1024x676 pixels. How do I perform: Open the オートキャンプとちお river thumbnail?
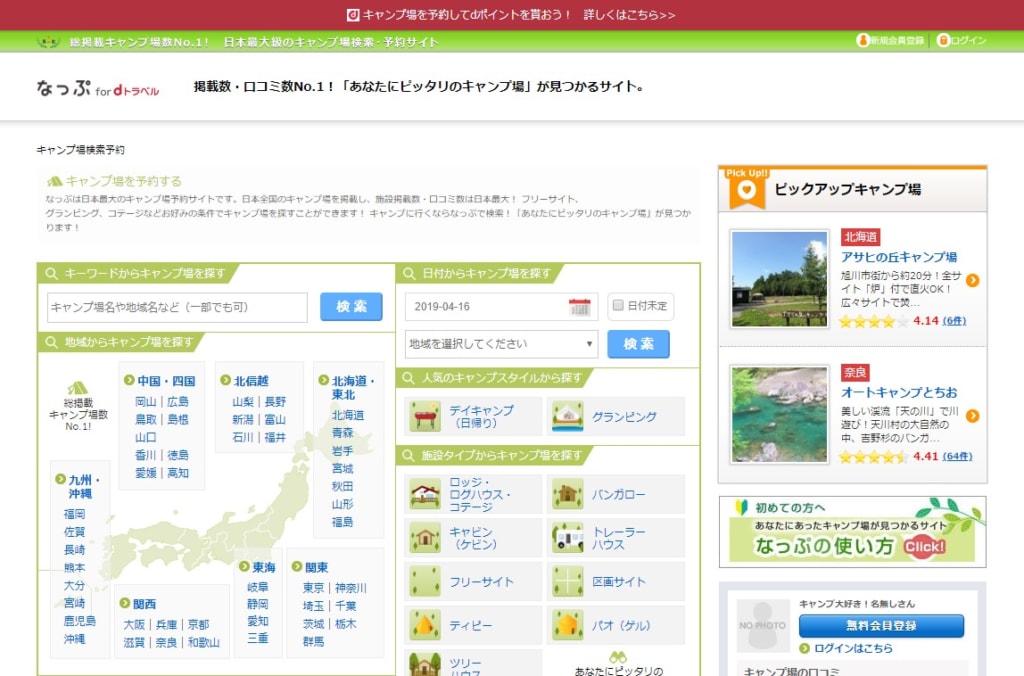[780, 415]
